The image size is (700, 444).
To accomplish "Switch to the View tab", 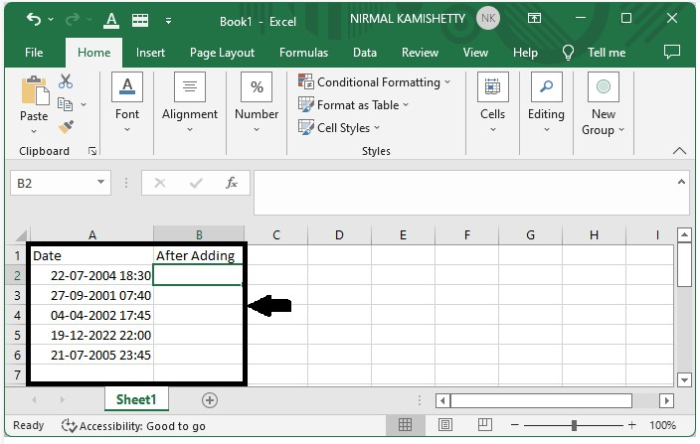I will point(475,53).
